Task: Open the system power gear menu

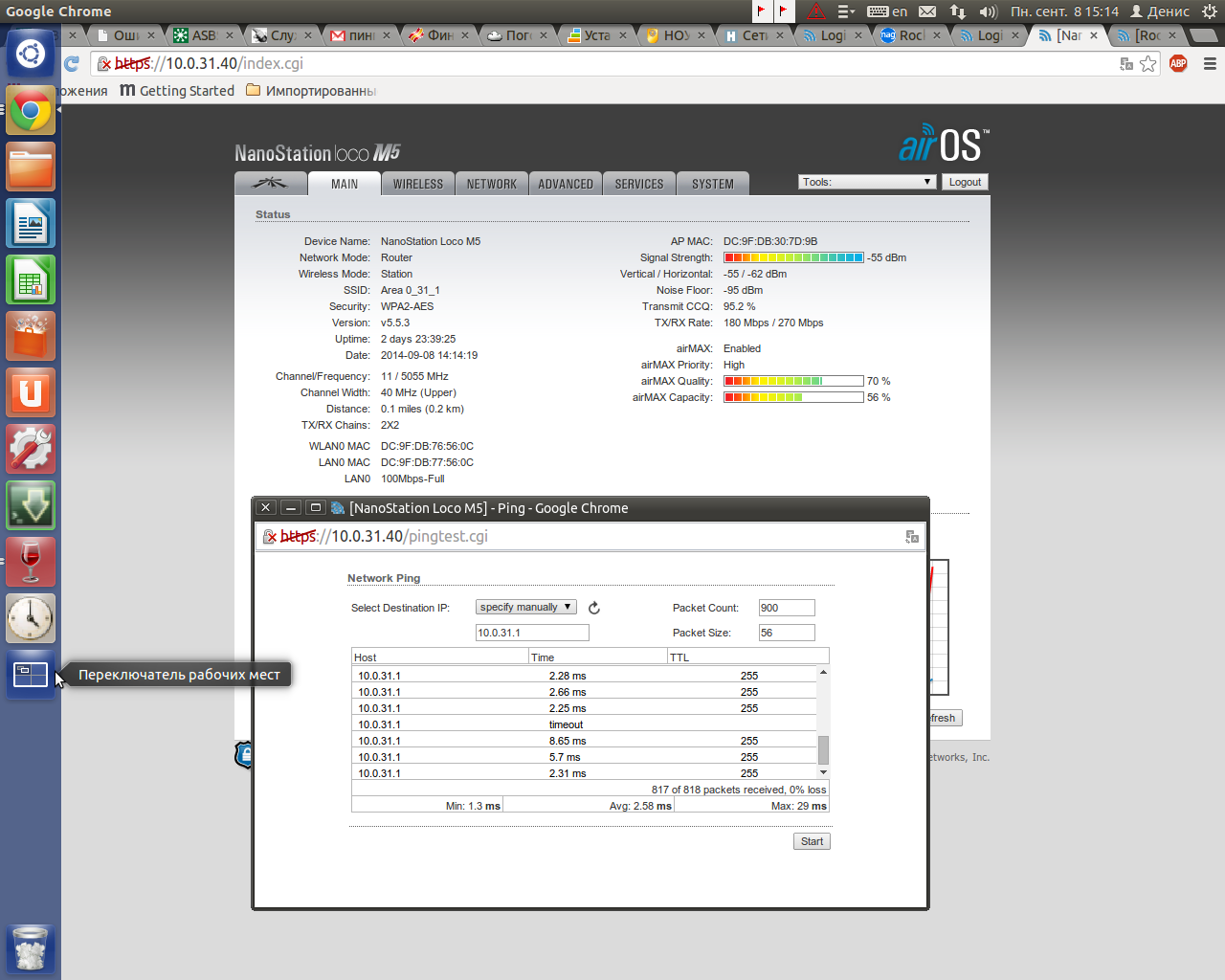Action: coord(1210,11)
